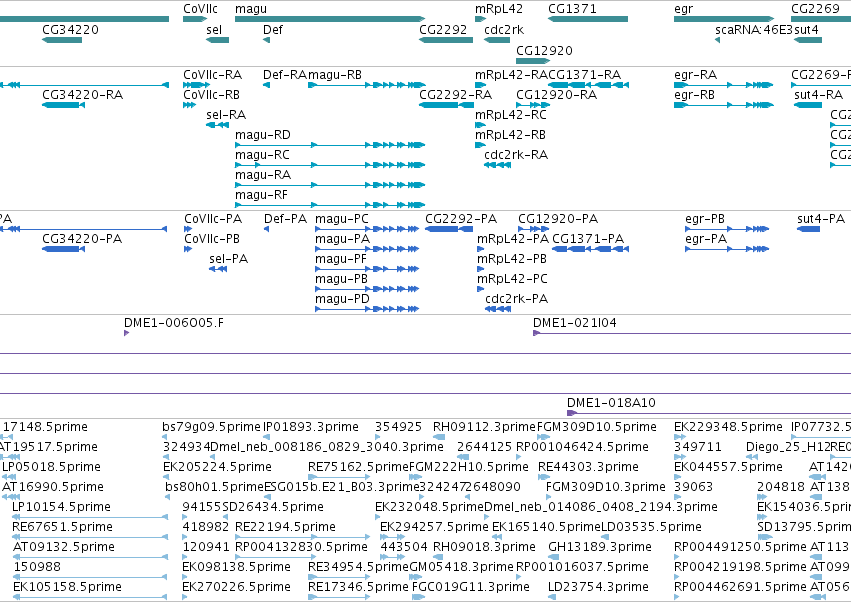Click the magu-RA transcript
This screenshot has width=851, height=602.
[330, 185]
